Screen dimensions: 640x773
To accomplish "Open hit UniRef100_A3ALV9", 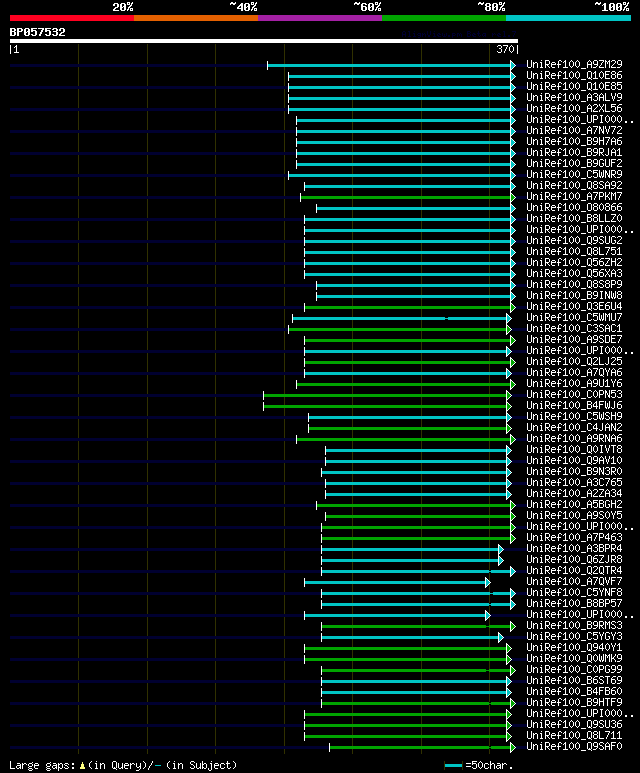I will 574,98.
